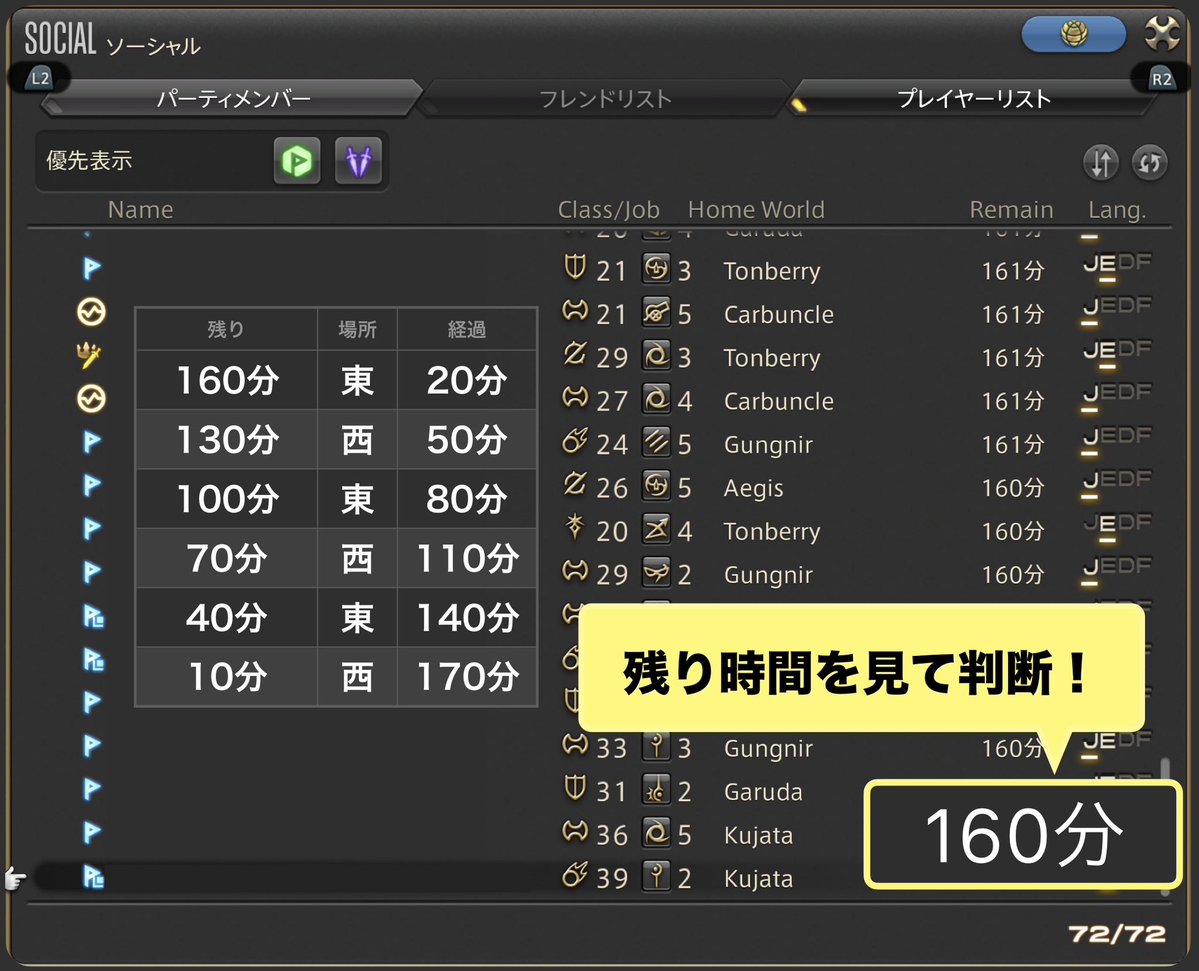The width and height of the screenshot is (1199, 971).
Task: Click the Name column header
Action: (x=141, y=209)
